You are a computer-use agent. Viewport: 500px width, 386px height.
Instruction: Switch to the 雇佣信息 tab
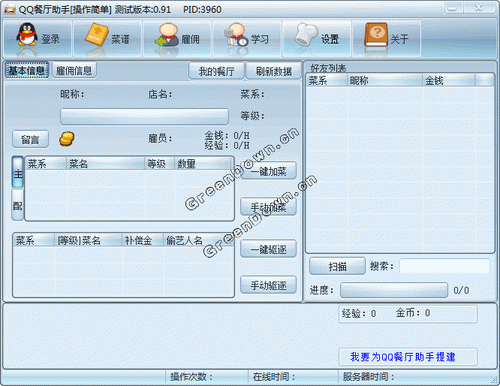(74, 70)
